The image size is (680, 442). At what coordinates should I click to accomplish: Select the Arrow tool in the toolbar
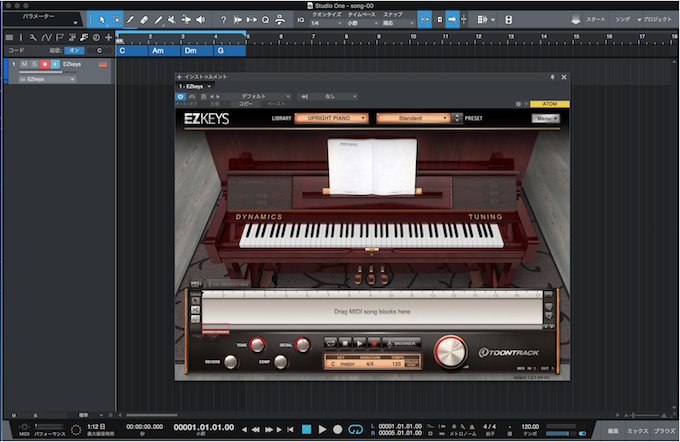pyautogui.click(x=102, y=20)
